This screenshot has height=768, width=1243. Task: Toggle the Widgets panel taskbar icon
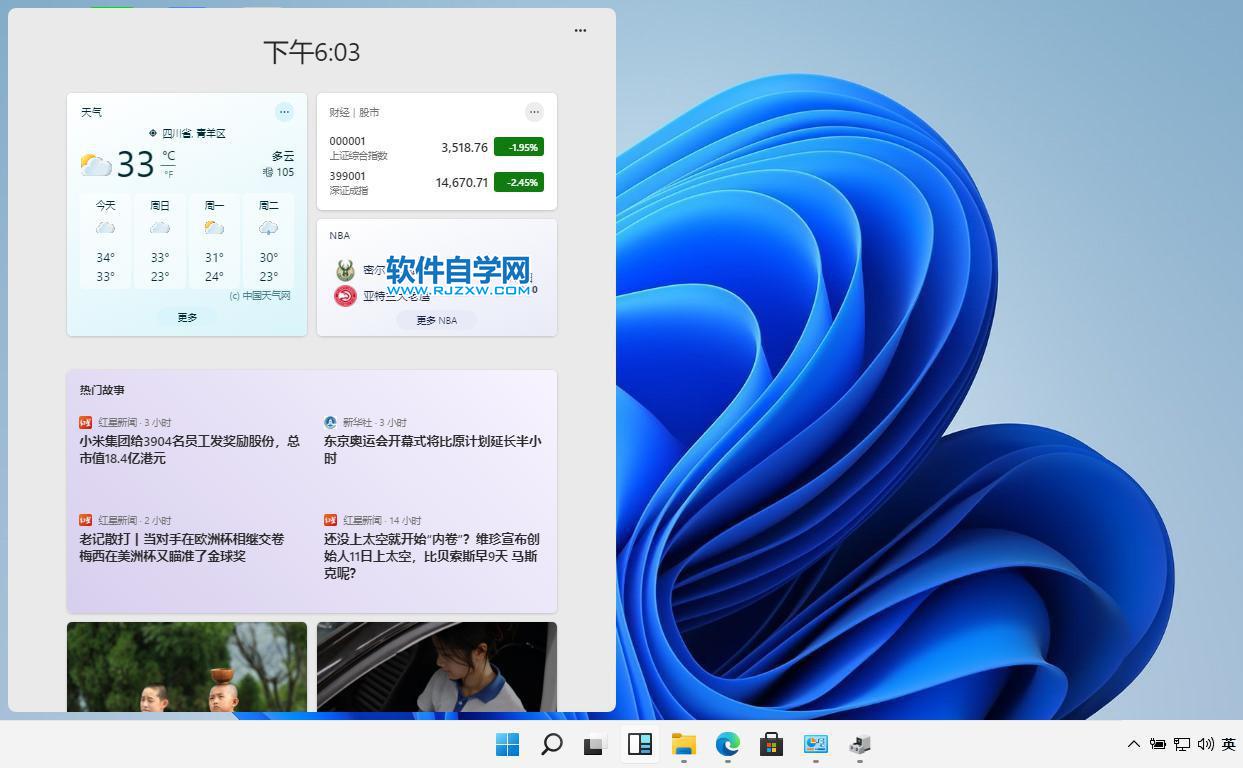[x=640, y=744]
